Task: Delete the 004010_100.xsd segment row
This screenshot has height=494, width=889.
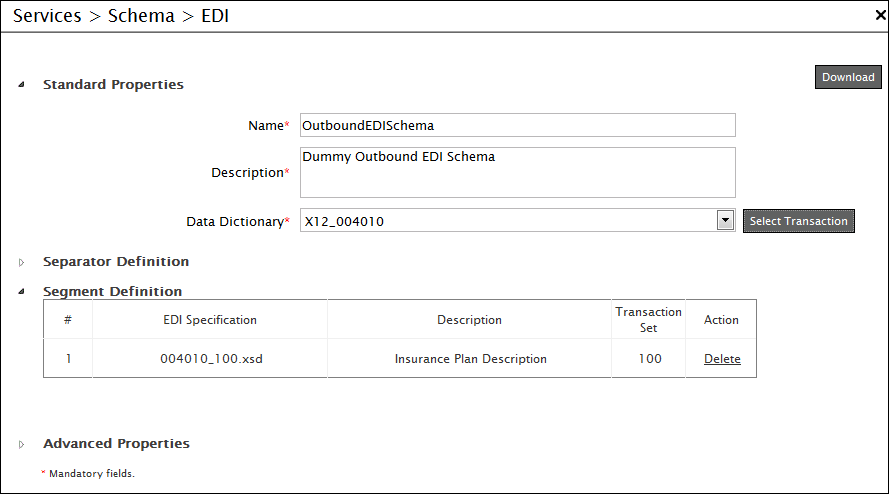Action: [x=722, y=359]
